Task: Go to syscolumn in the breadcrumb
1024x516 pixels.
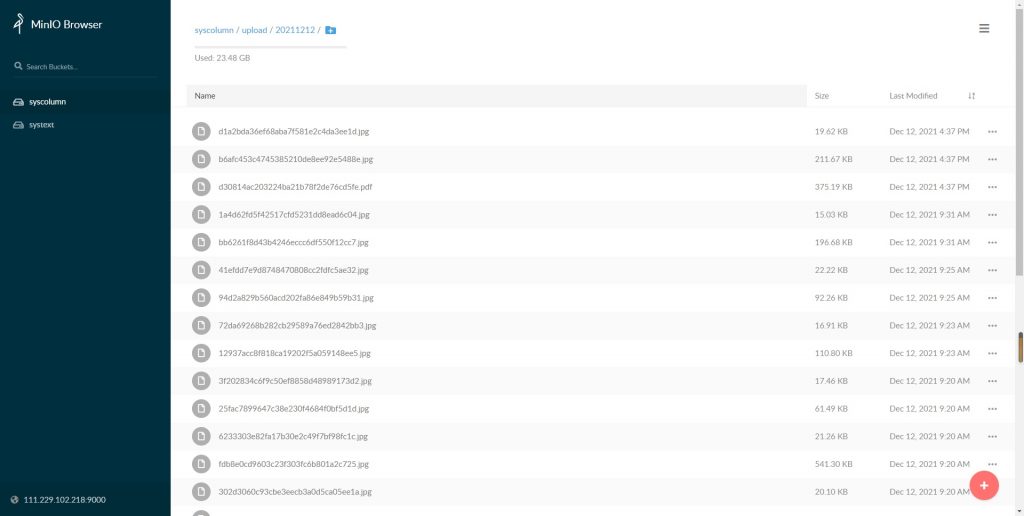Action: [214, 30]
